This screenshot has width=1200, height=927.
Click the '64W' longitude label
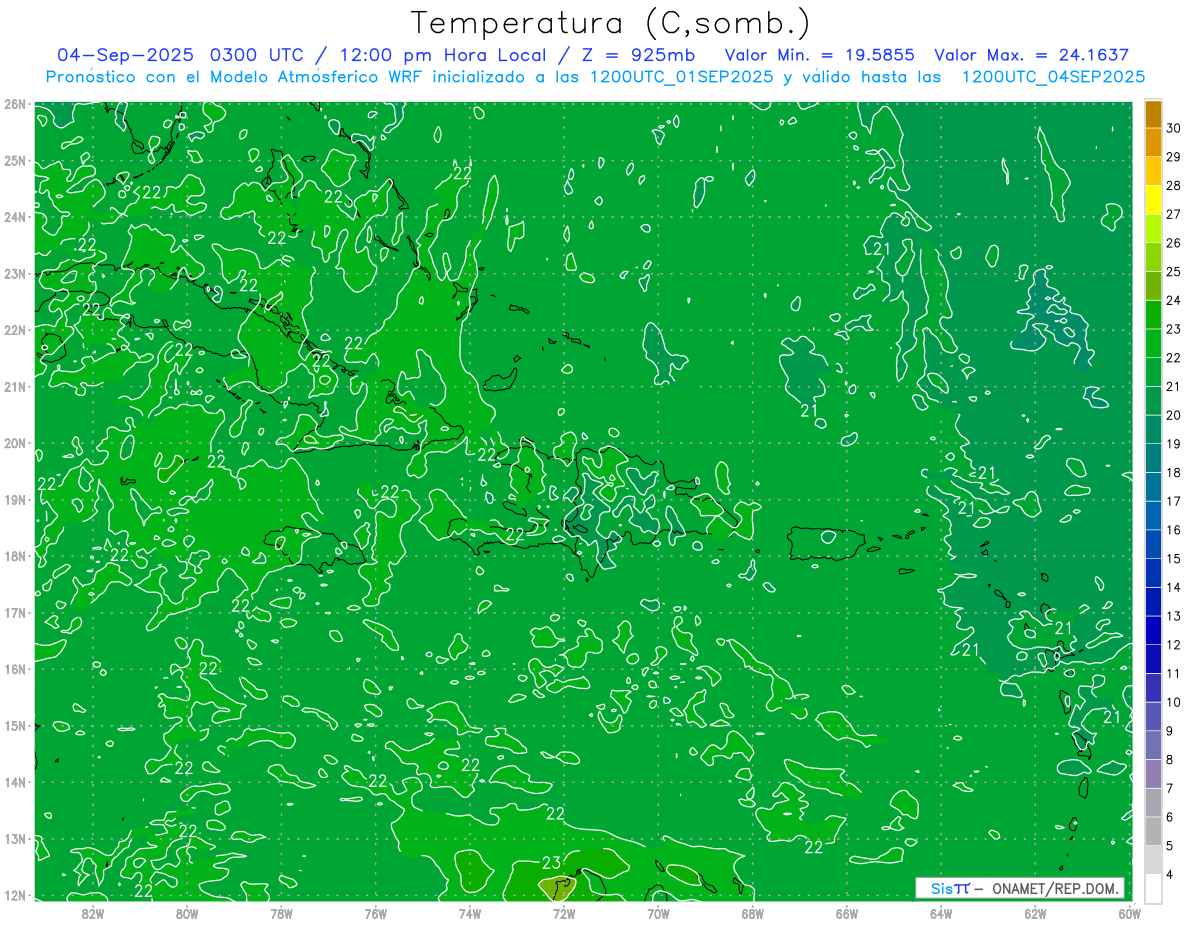(x=940, y=913)
